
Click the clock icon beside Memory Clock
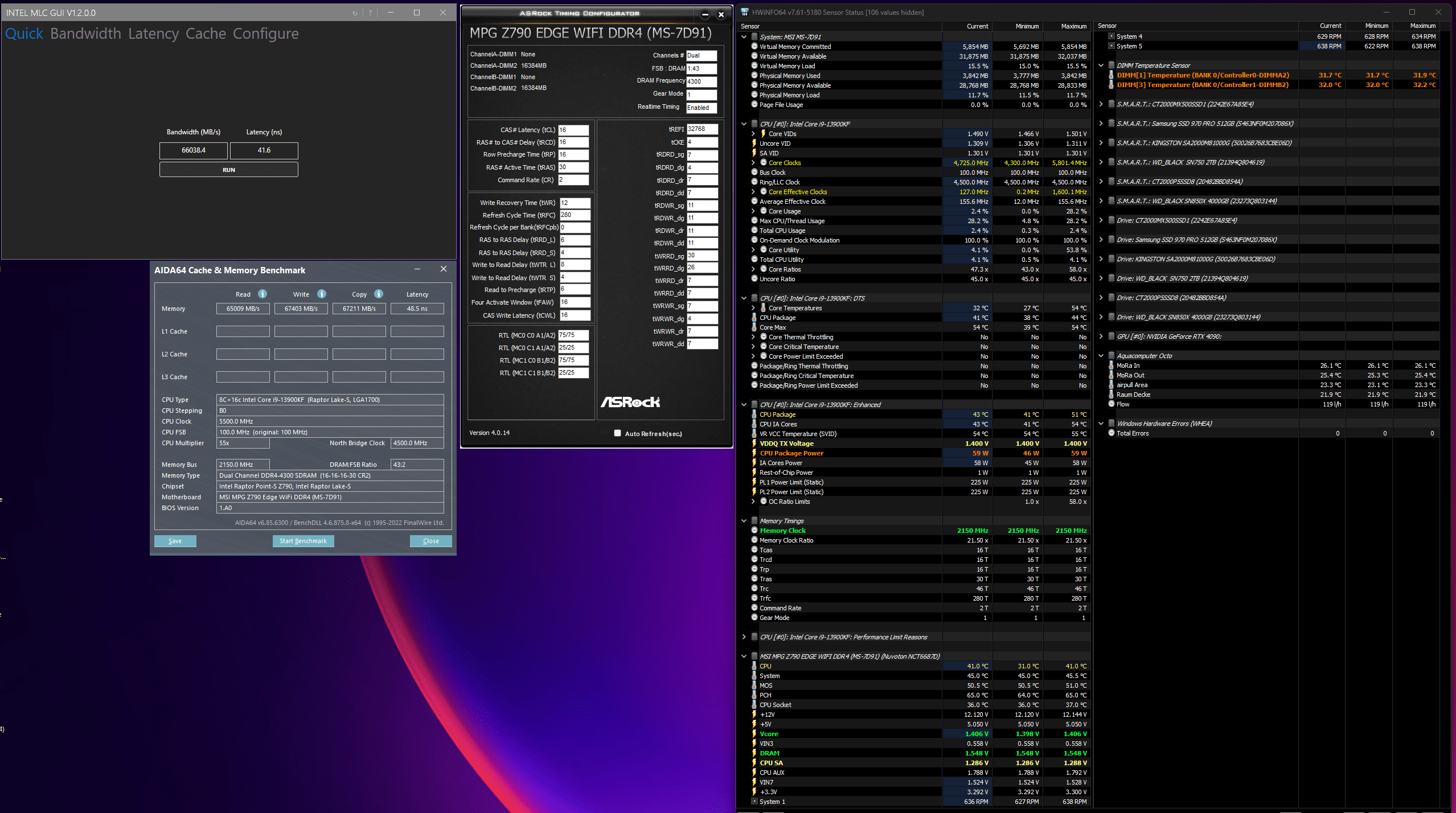754,531
